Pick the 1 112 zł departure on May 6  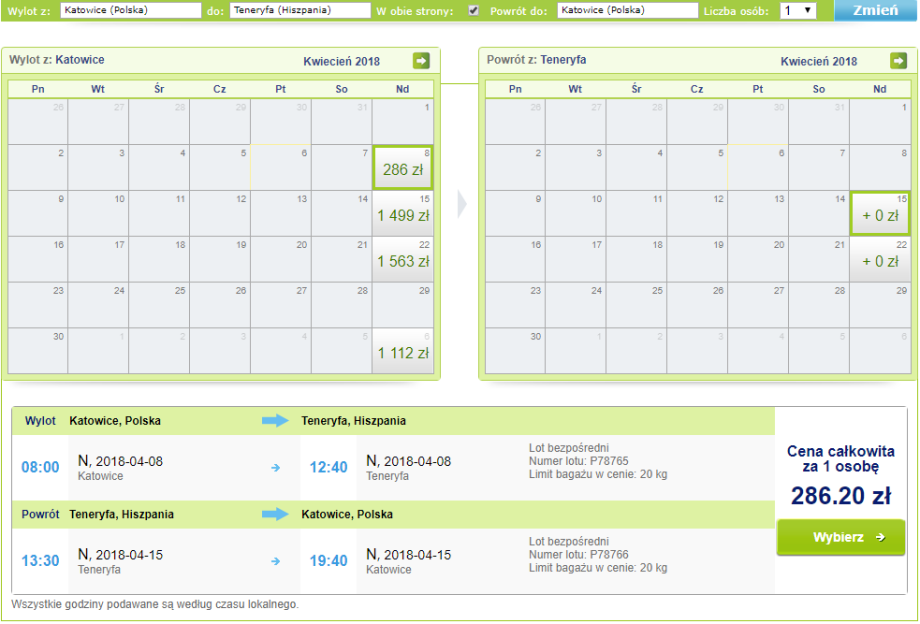coord(402,351)
